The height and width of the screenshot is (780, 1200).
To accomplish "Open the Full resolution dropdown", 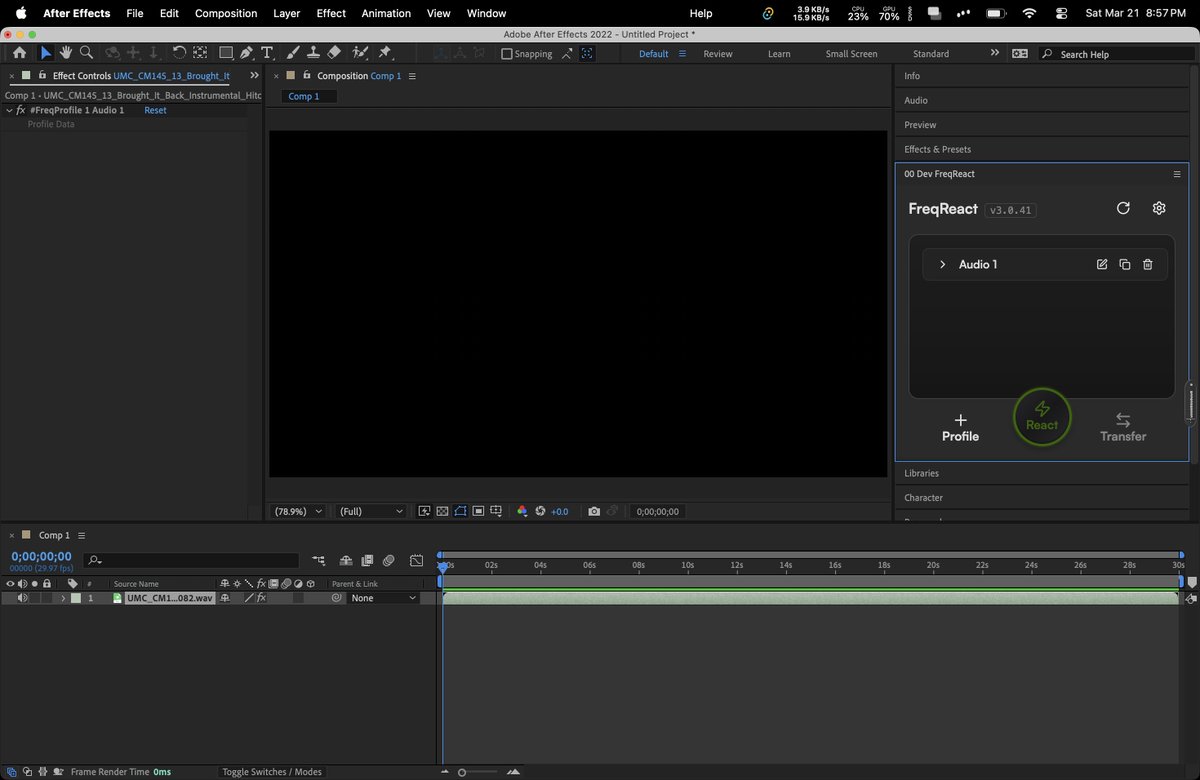I will point(370,511).
